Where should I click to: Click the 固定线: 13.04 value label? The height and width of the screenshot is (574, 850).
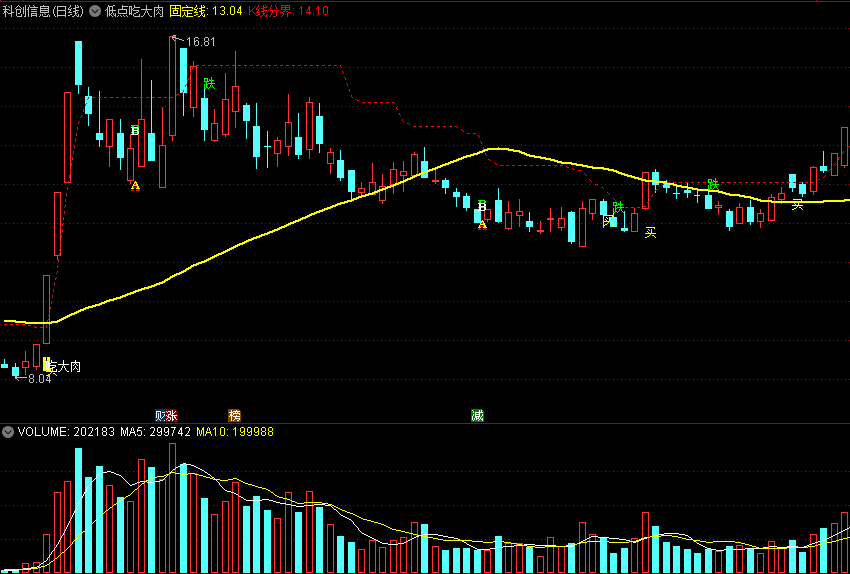point(205,11)
